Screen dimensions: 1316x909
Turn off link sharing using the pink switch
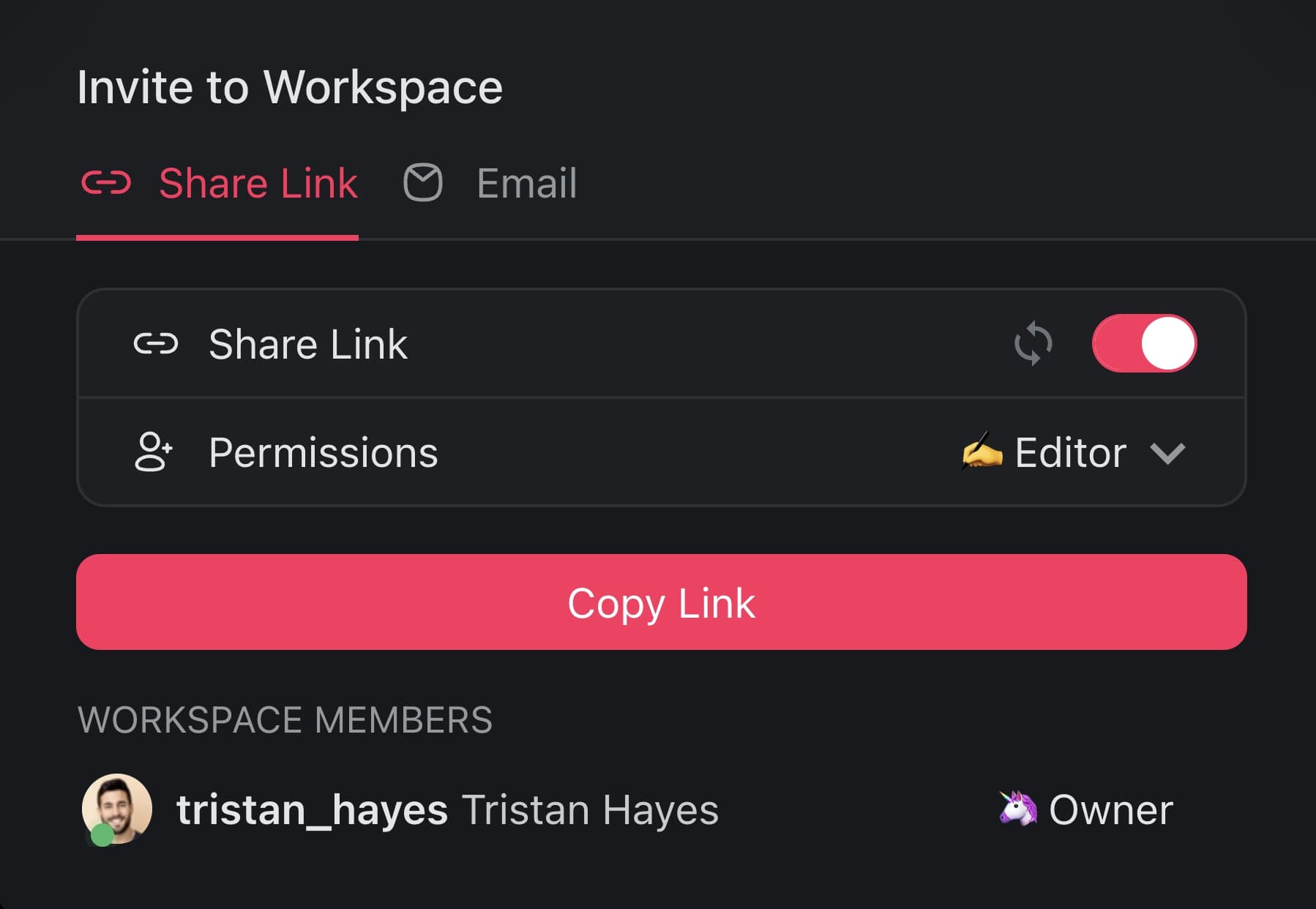(x=1144, y=343)
